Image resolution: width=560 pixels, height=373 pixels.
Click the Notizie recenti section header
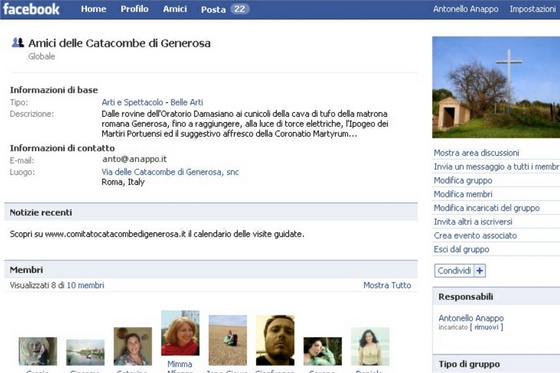tap(211, 212)
